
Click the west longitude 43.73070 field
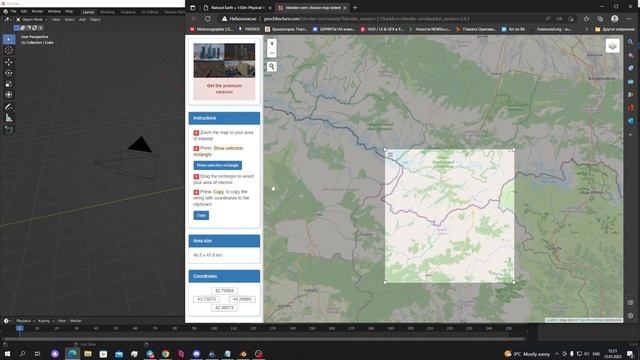click(207, 299)
